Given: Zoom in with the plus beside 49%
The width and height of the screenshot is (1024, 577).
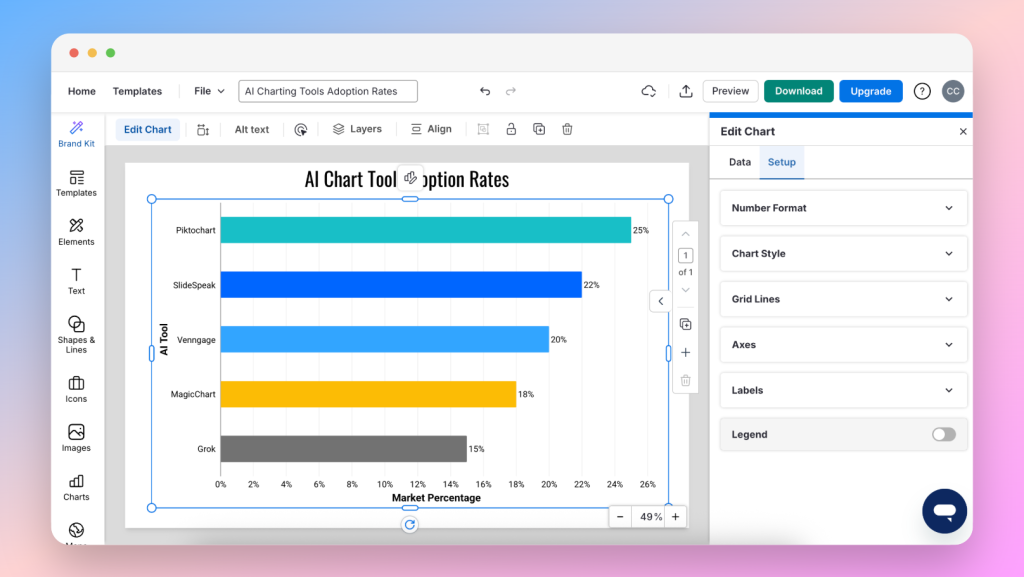Looking at the screenshot, I should [x=676, y=517].
